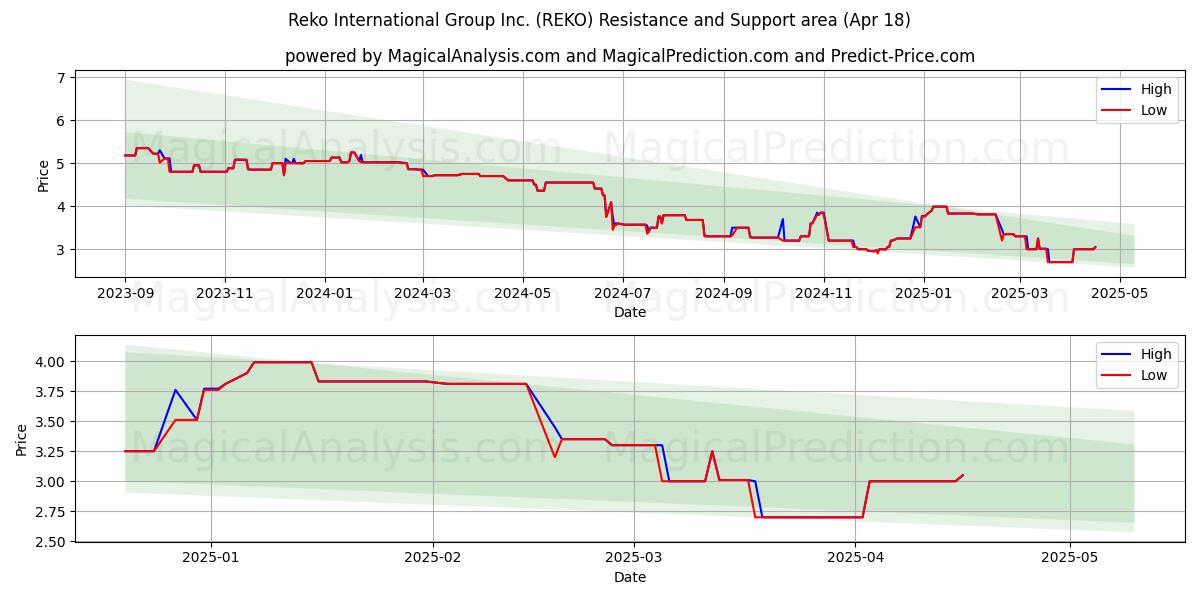Click the y-axis value 3 in top chart
The height and width of the screenshot is (600, 1200).
point(61,250)
